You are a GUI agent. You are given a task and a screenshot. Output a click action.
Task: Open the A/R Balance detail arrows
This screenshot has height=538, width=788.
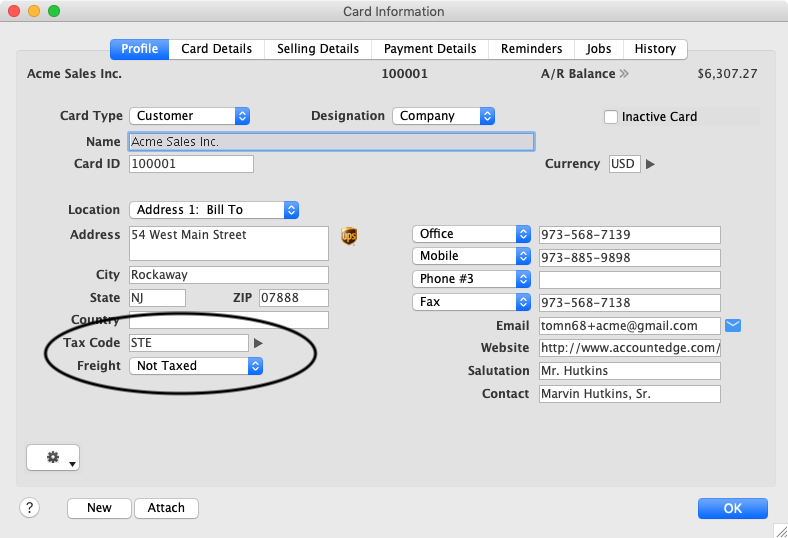[x=624, y=74]
